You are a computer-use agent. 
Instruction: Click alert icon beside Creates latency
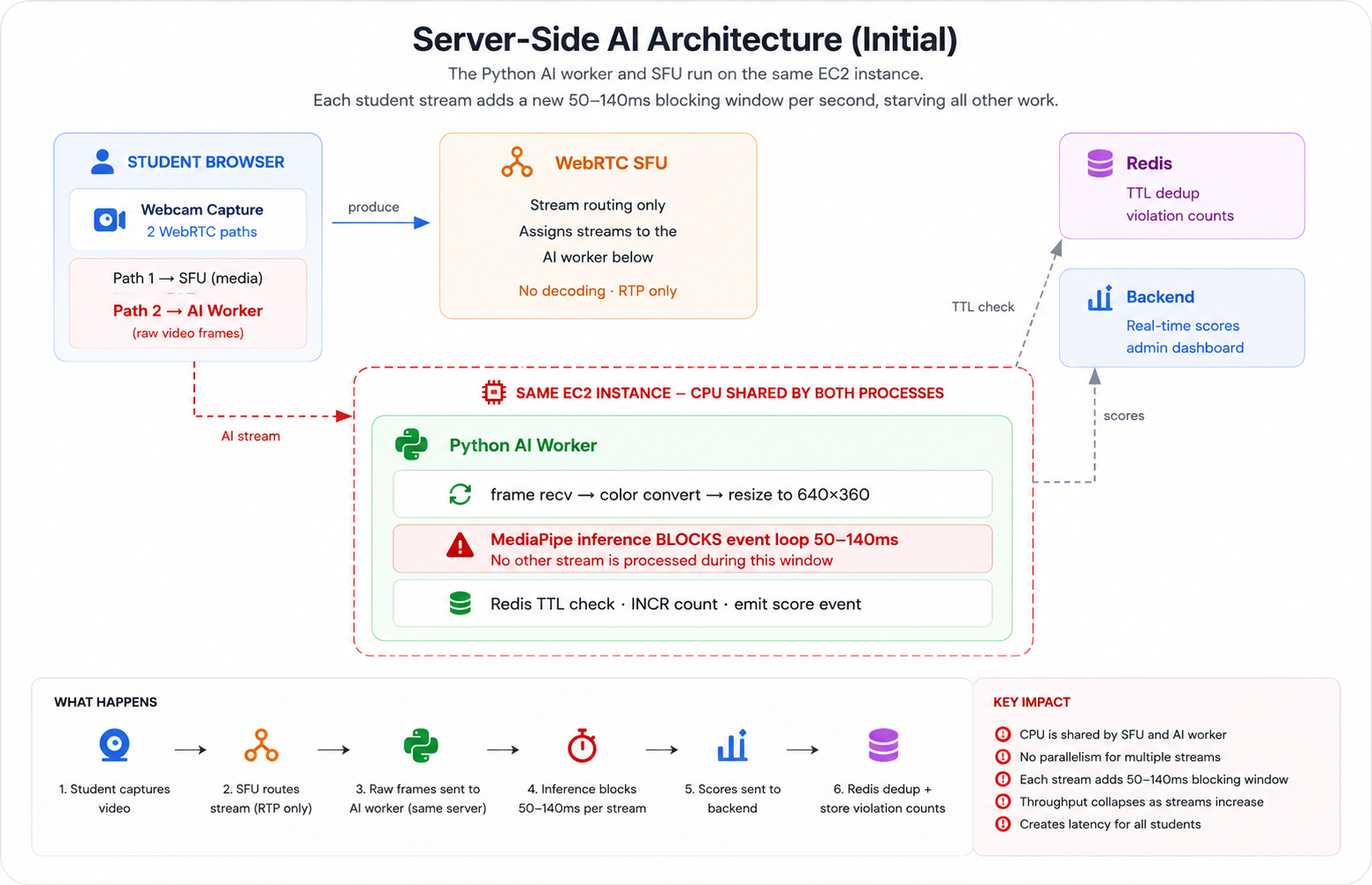coord(1003,824)
